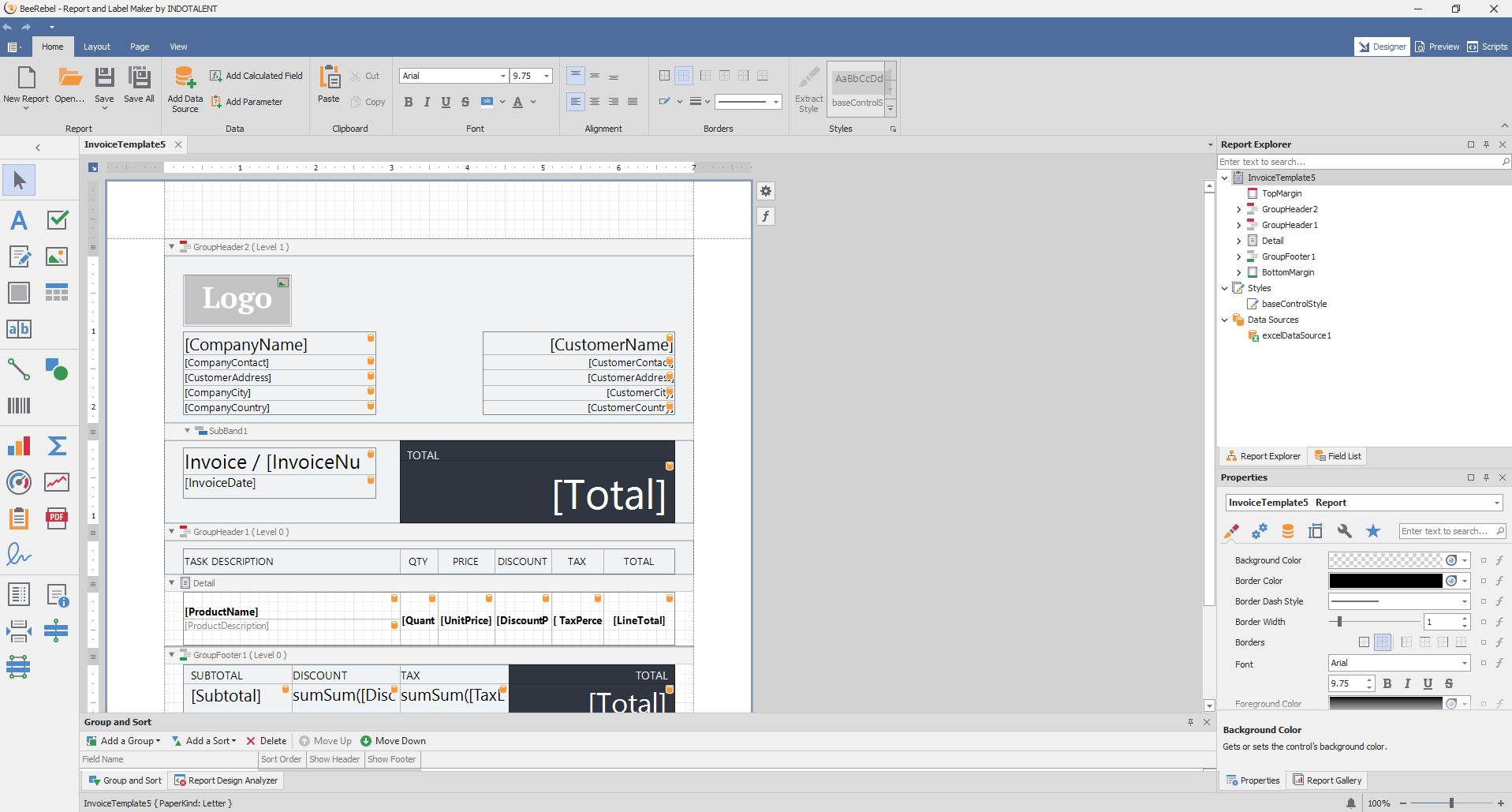Viewport: 1512px width, 812px height.
Task: Select the Barcode control in toolbox
Action: (19, 406)
